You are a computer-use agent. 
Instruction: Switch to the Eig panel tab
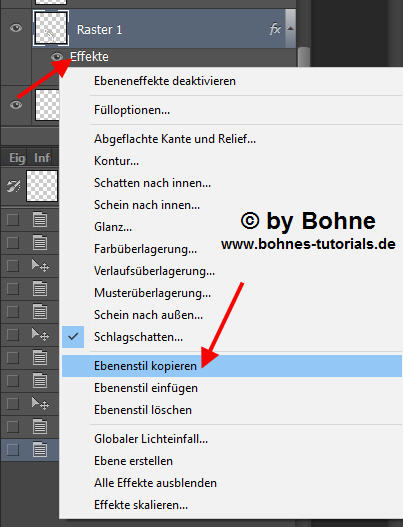pos(17,158)
